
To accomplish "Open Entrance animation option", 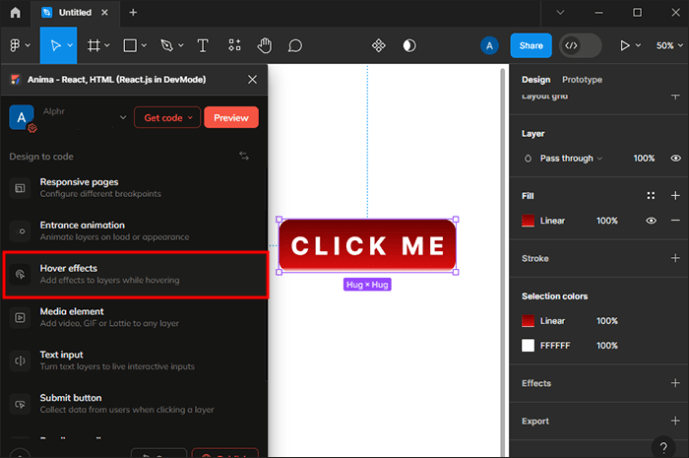I will pyautogui.click(x=135, y=231).
